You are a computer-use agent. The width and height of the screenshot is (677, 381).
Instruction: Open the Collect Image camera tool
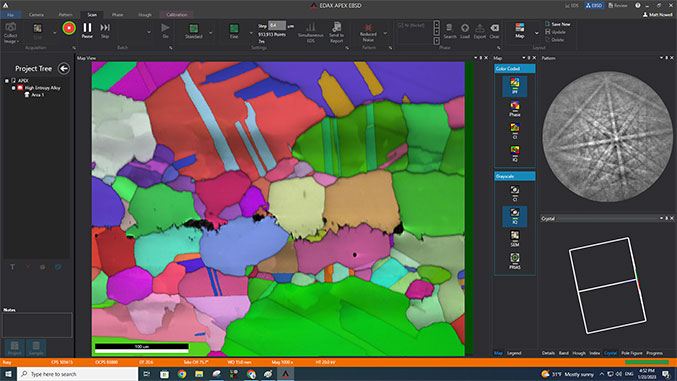click(11, 32)
